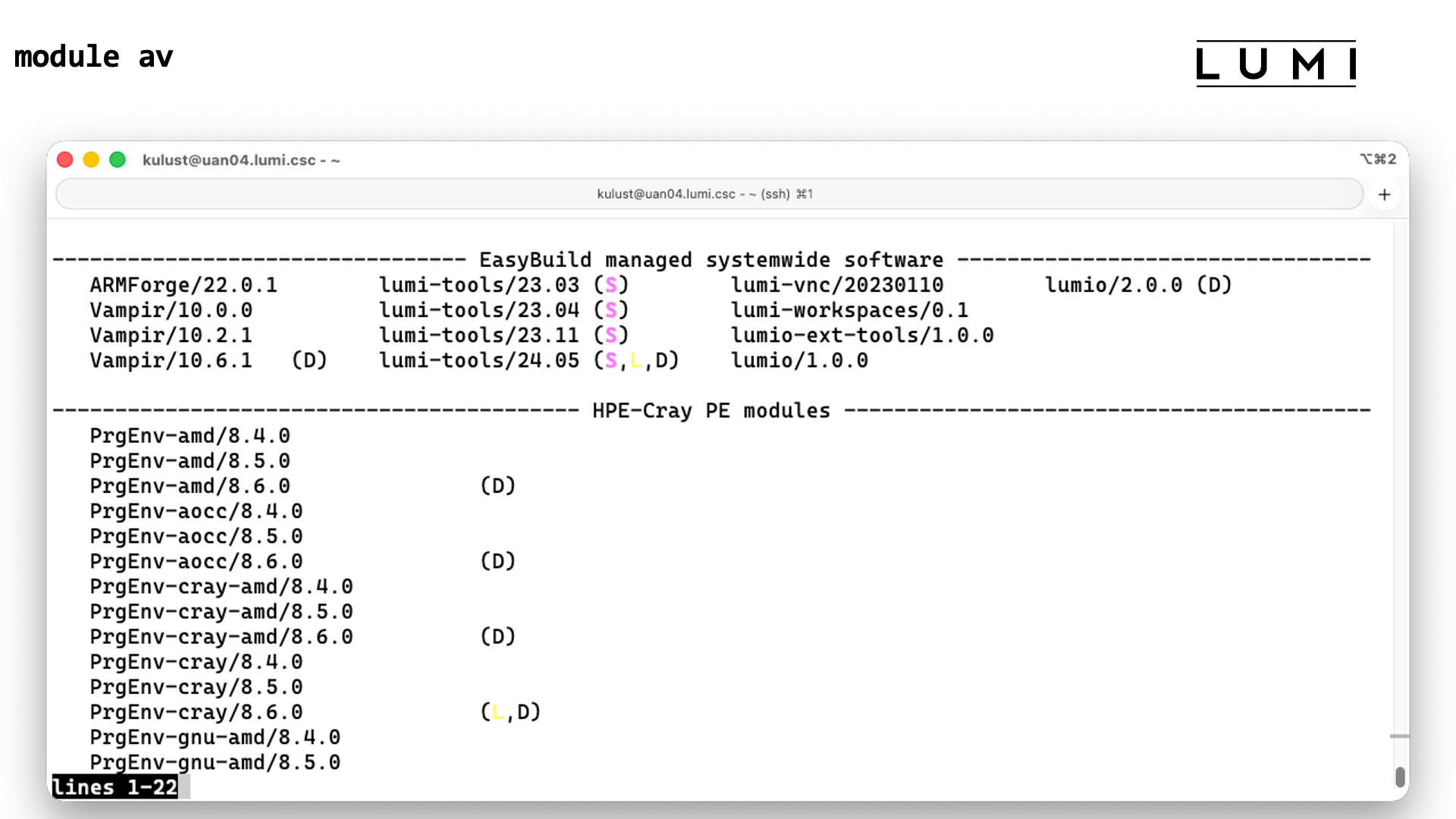Click the PrgEnv-cray/8.6.0 module line

click(196, 712)
